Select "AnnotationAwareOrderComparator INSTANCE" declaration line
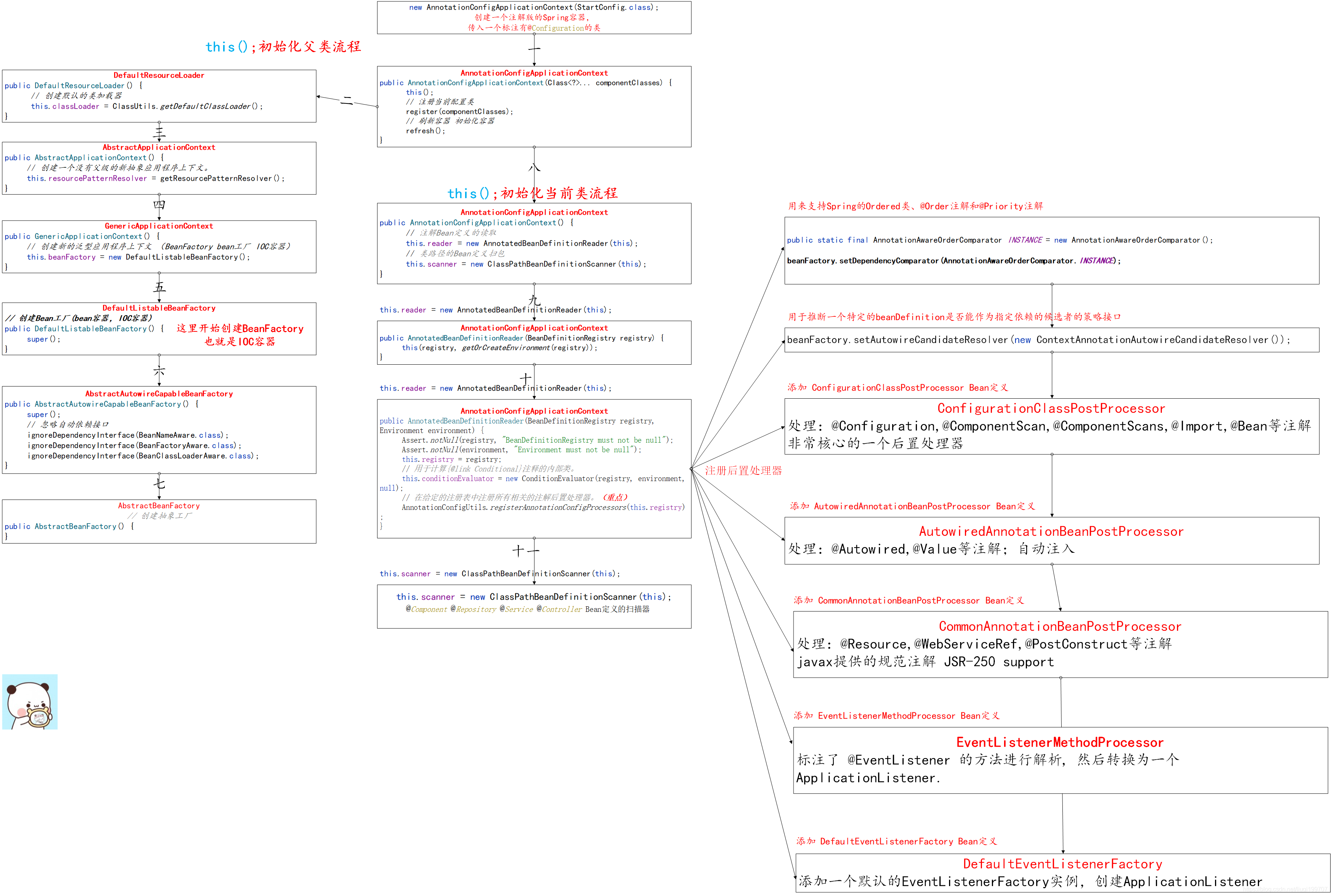 tap(1000, 240)
